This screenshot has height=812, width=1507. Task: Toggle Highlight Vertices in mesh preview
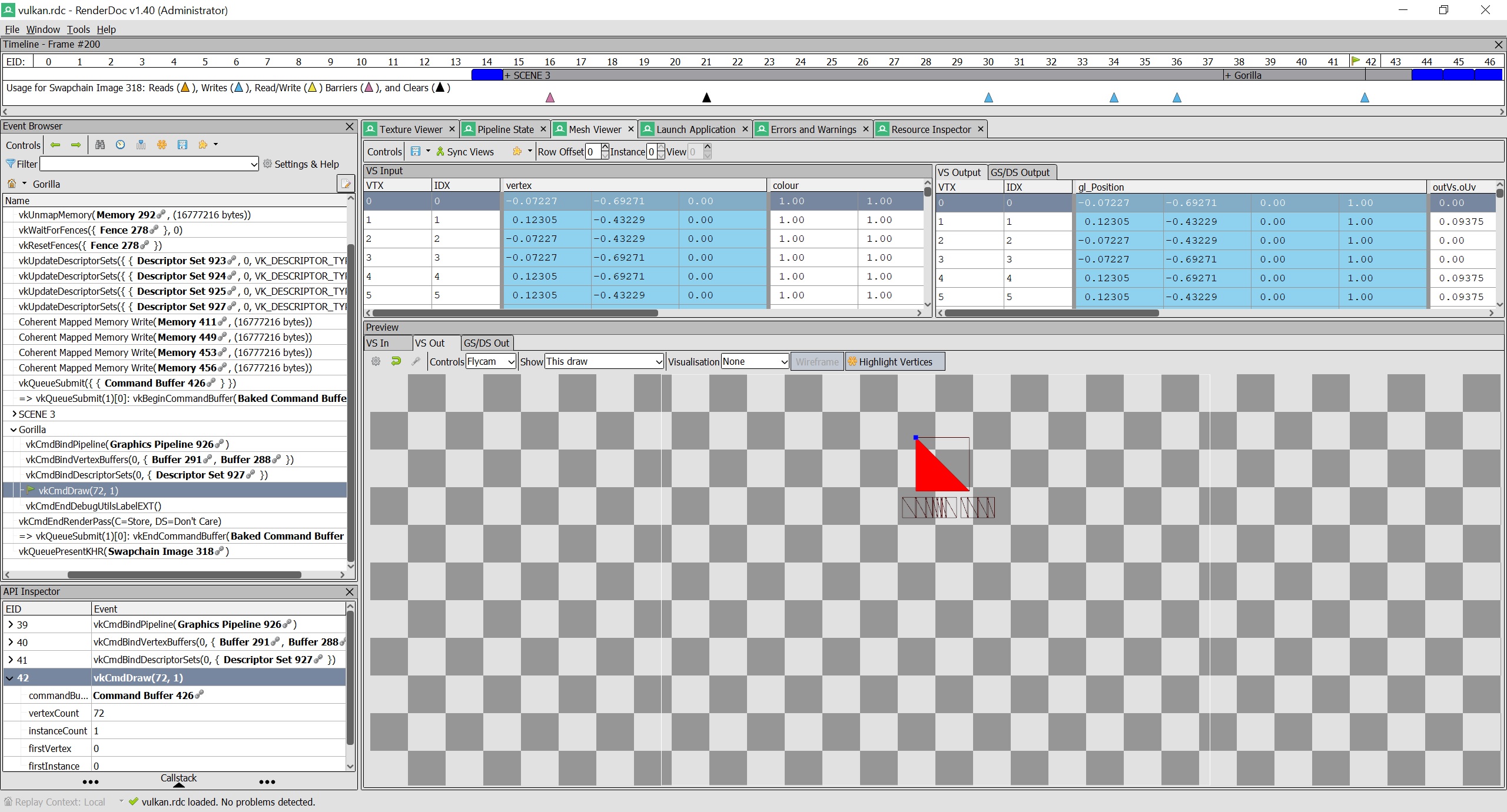click(x=894, y=362)
